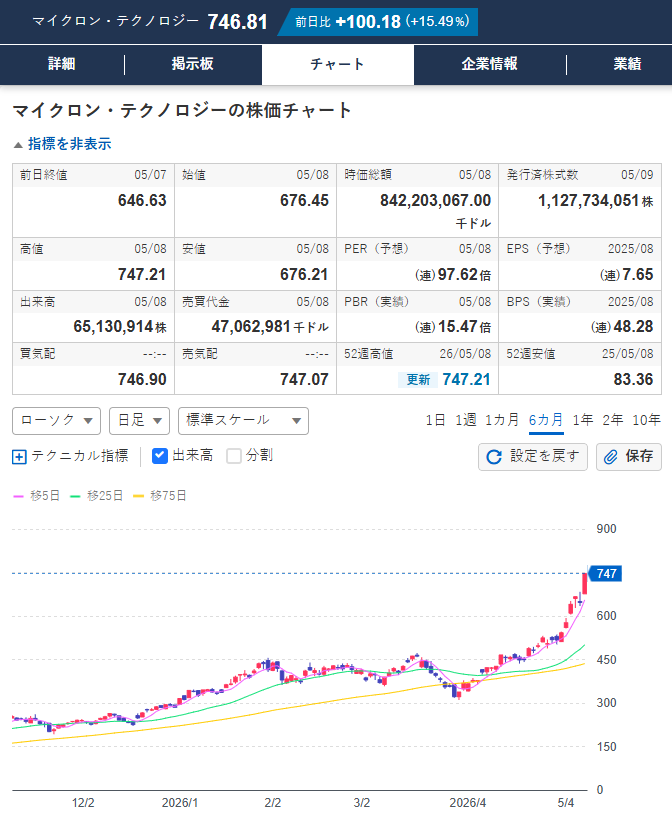The image size is (672, 817).
Task: Click the 安値 value 676.21
Action: [x=304, y=275]
